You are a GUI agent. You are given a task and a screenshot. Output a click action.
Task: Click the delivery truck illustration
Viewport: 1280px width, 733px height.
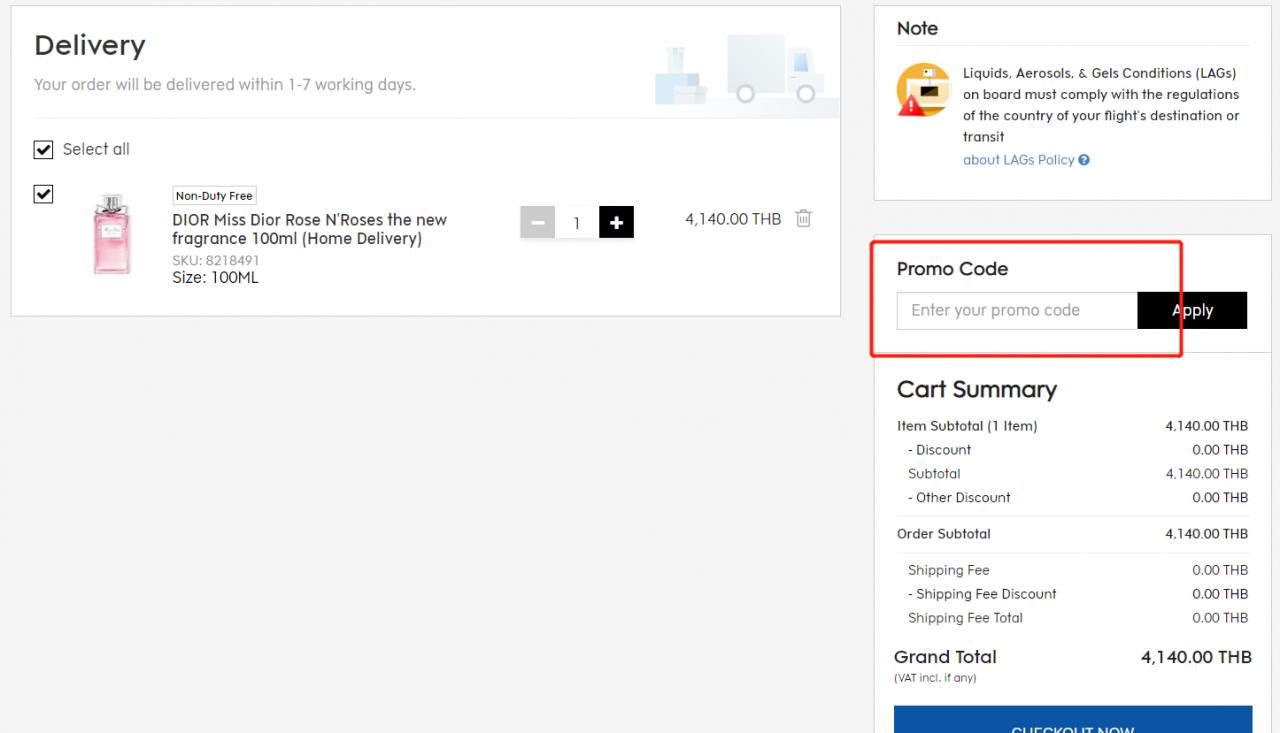coord(771,70)
